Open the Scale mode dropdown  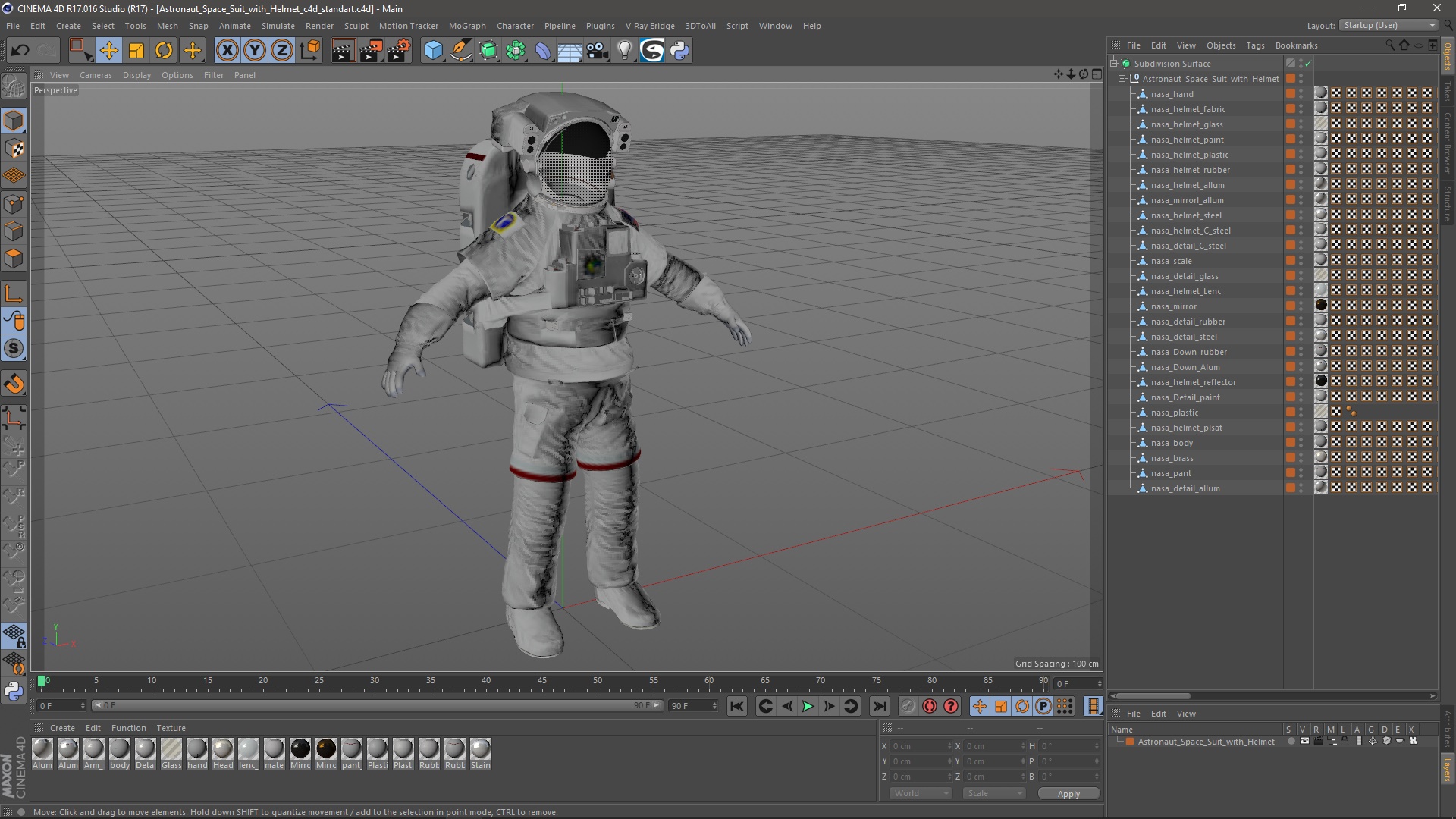click(994, 793)
